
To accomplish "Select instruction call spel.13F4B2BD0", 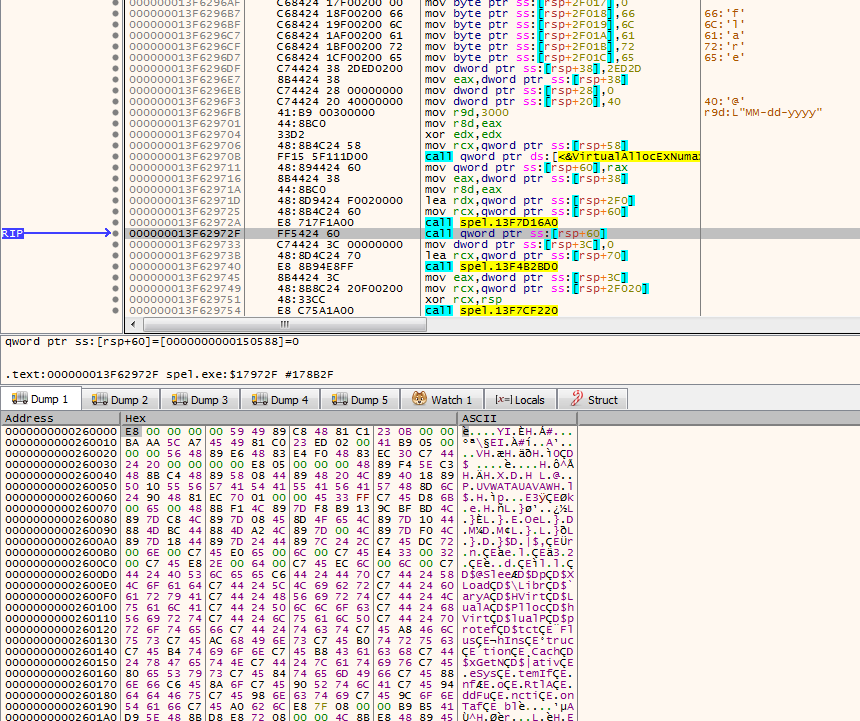I will 491,266.
